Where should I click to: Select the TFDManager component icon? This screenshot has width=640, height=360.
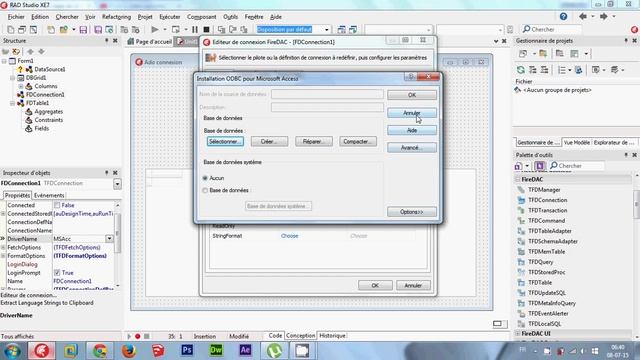click(x=521, y=190)
